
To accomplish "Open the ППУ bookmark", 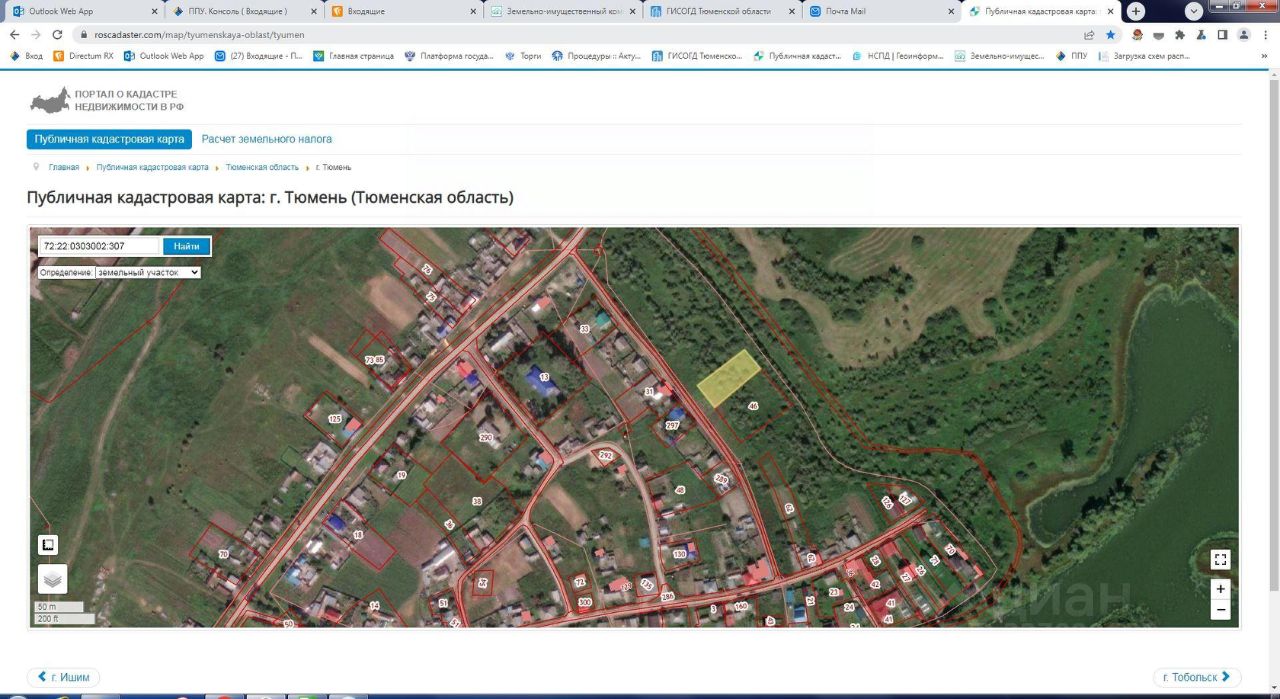I will click(1071, 56).
